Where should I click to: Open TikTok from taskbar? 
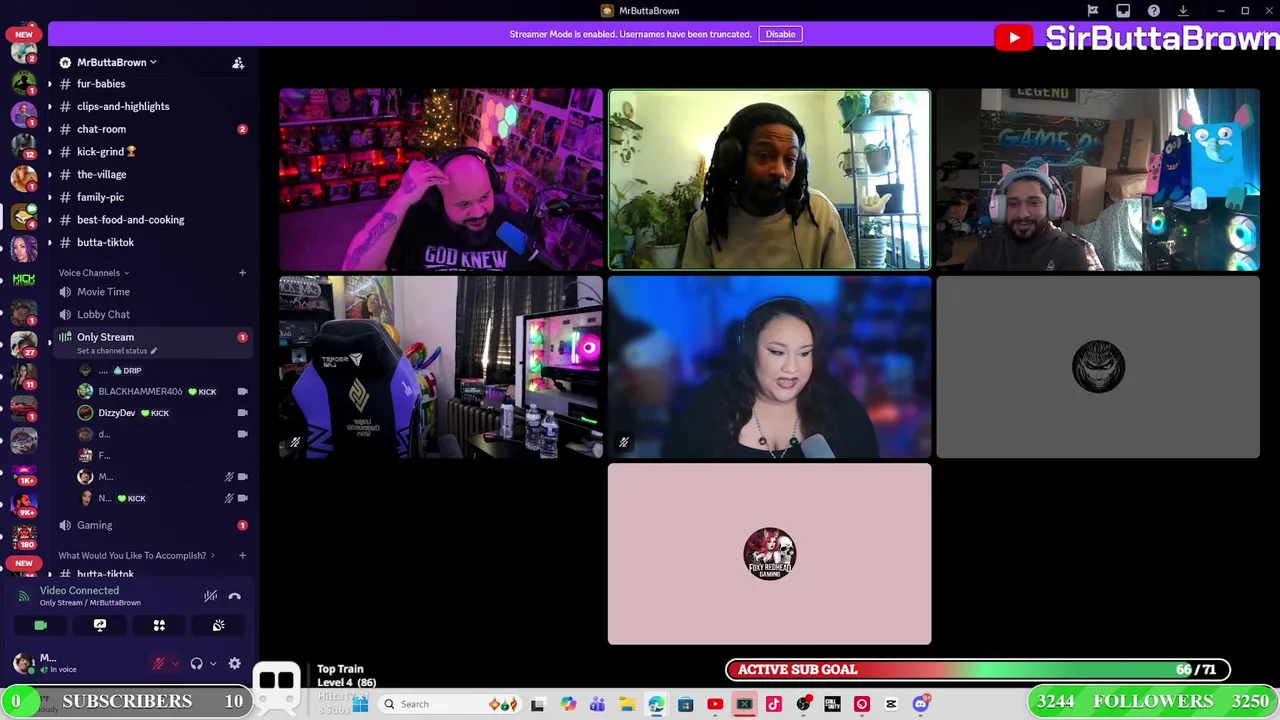tap(774, 704)
